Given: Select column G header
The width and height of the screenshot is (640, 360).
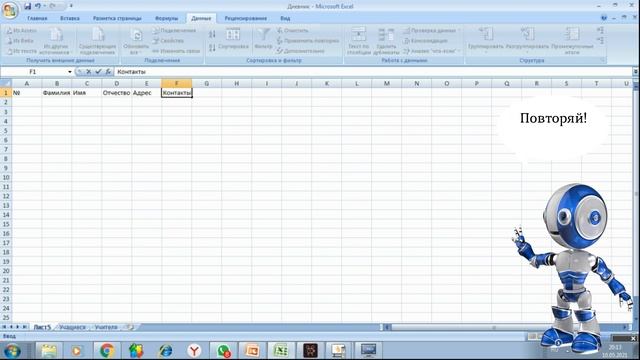Looking at the screenshot, I should (207, 83).
